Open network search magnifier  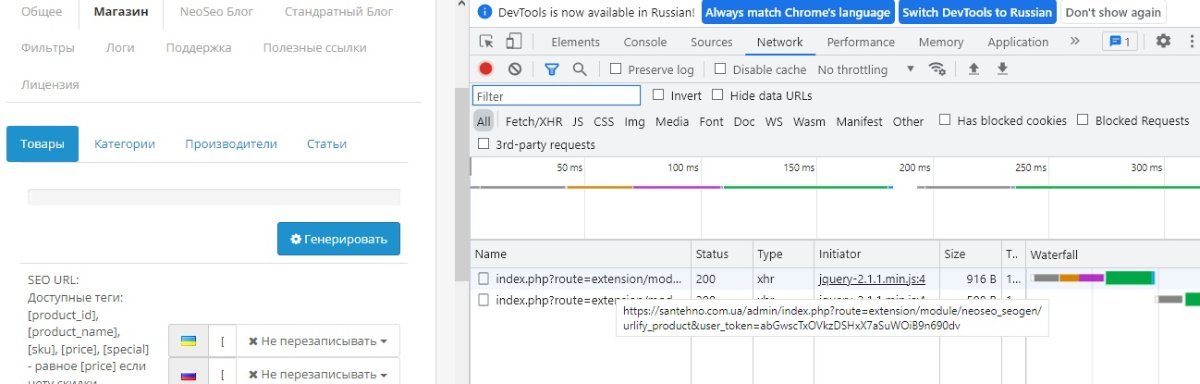579,69
